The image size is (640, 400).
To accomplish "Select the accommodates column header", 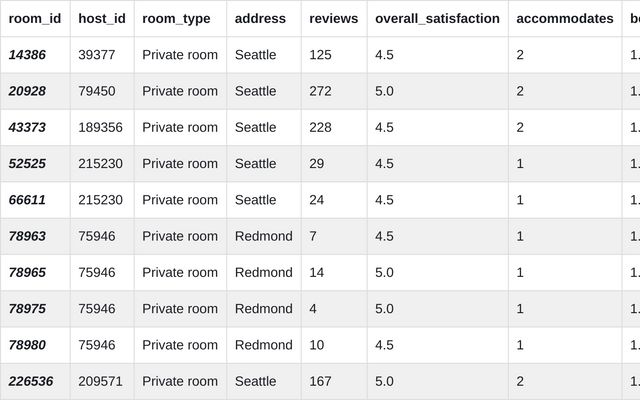I will (x=565, y=18).
